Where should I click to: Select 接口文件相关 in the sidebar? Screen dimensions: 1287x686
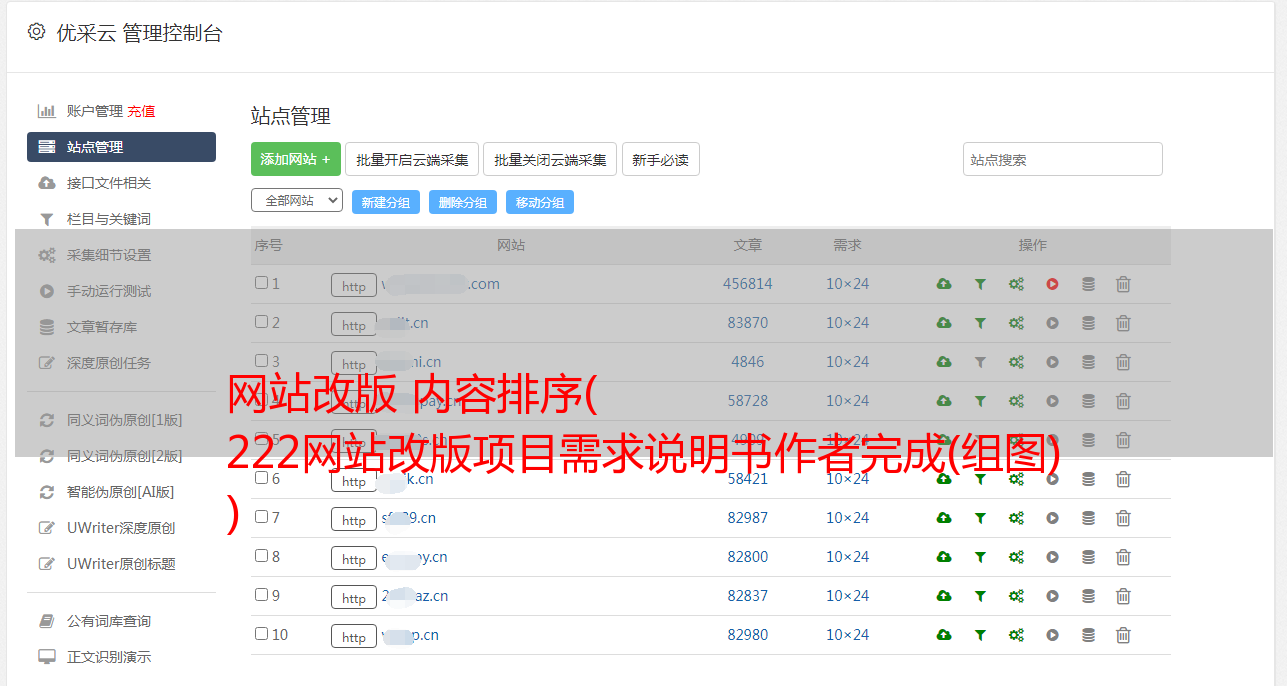[109, 183]
